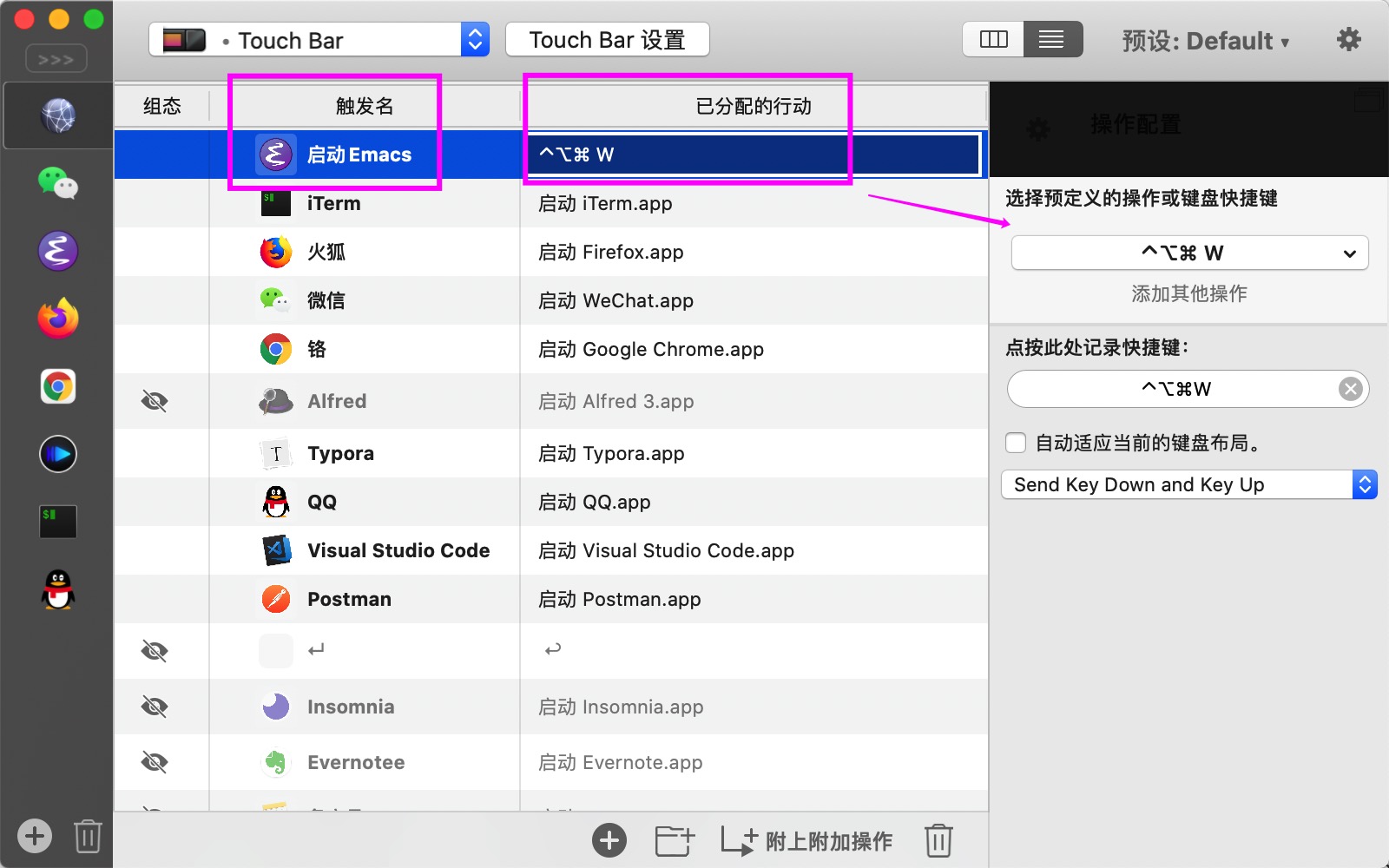
Task: Click the QQ penguin icon in the QQ row
Action: (276, 502)
